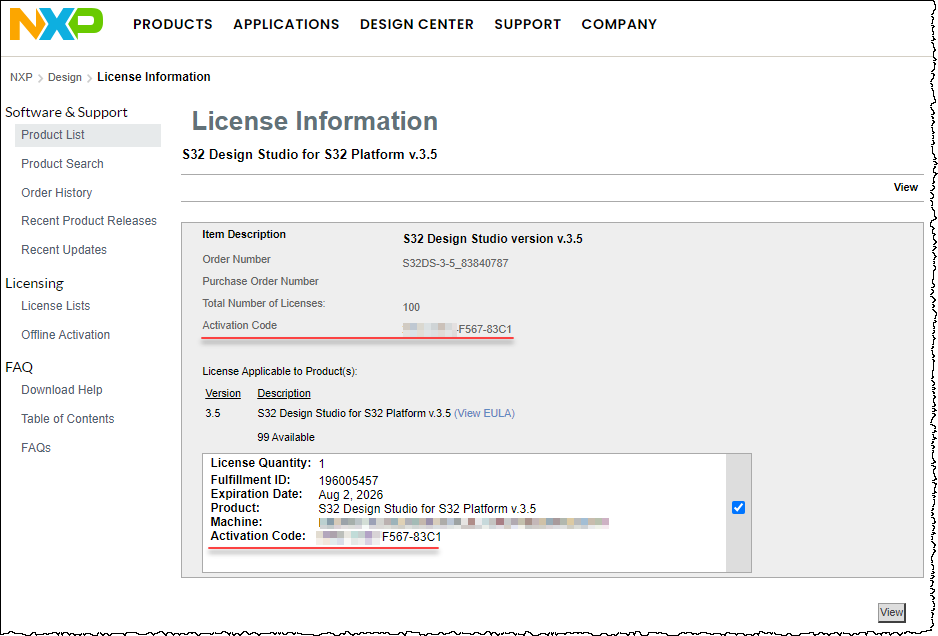The width and height of the screenshot is (938, 636).
Task: Uncheck the license selection checkbox
Action: tap(738, 507)
